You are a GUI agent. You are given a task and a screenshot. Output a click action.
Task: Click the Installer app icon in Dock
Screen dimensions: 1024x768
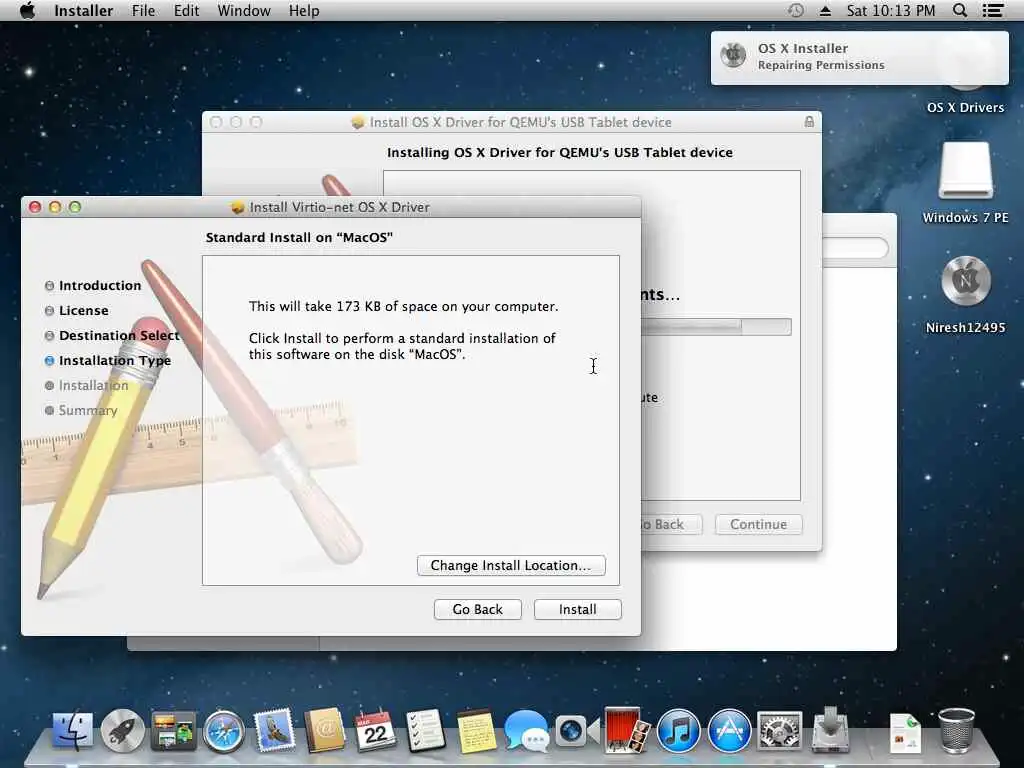[831, 729]
